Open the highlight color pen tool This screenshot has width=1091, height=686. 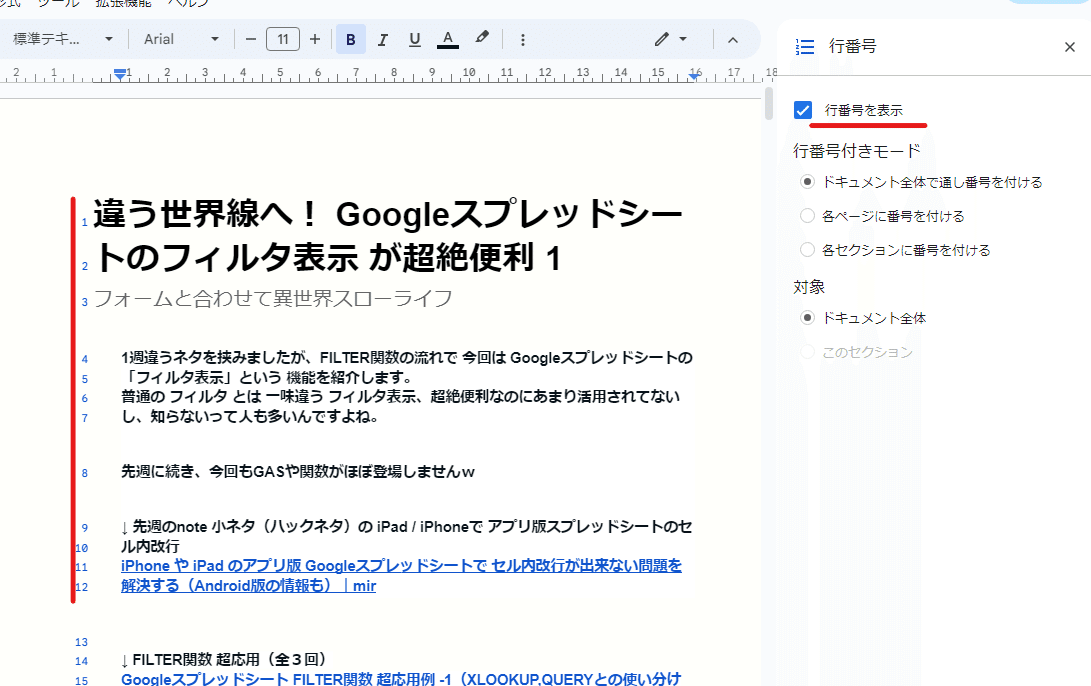481,38
